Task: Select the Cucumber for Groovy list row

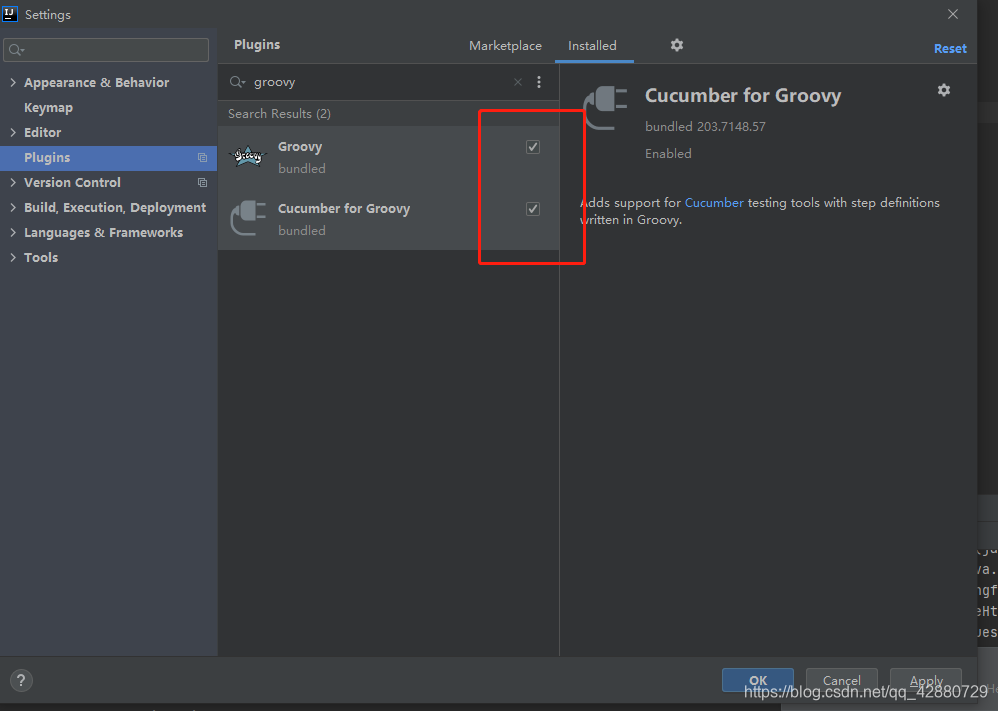Action: click(388, 218)
